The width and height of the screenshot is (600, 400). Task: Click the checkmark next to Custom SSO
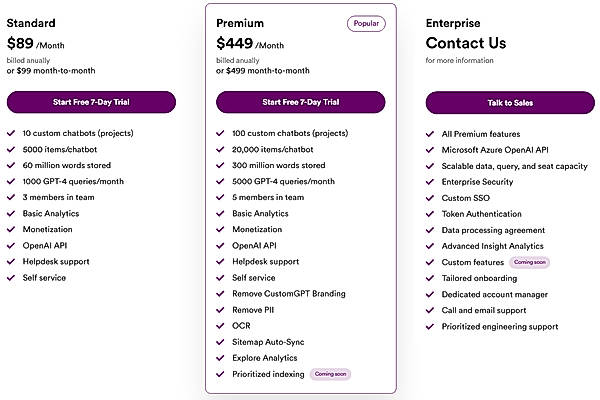pos(430,197)
